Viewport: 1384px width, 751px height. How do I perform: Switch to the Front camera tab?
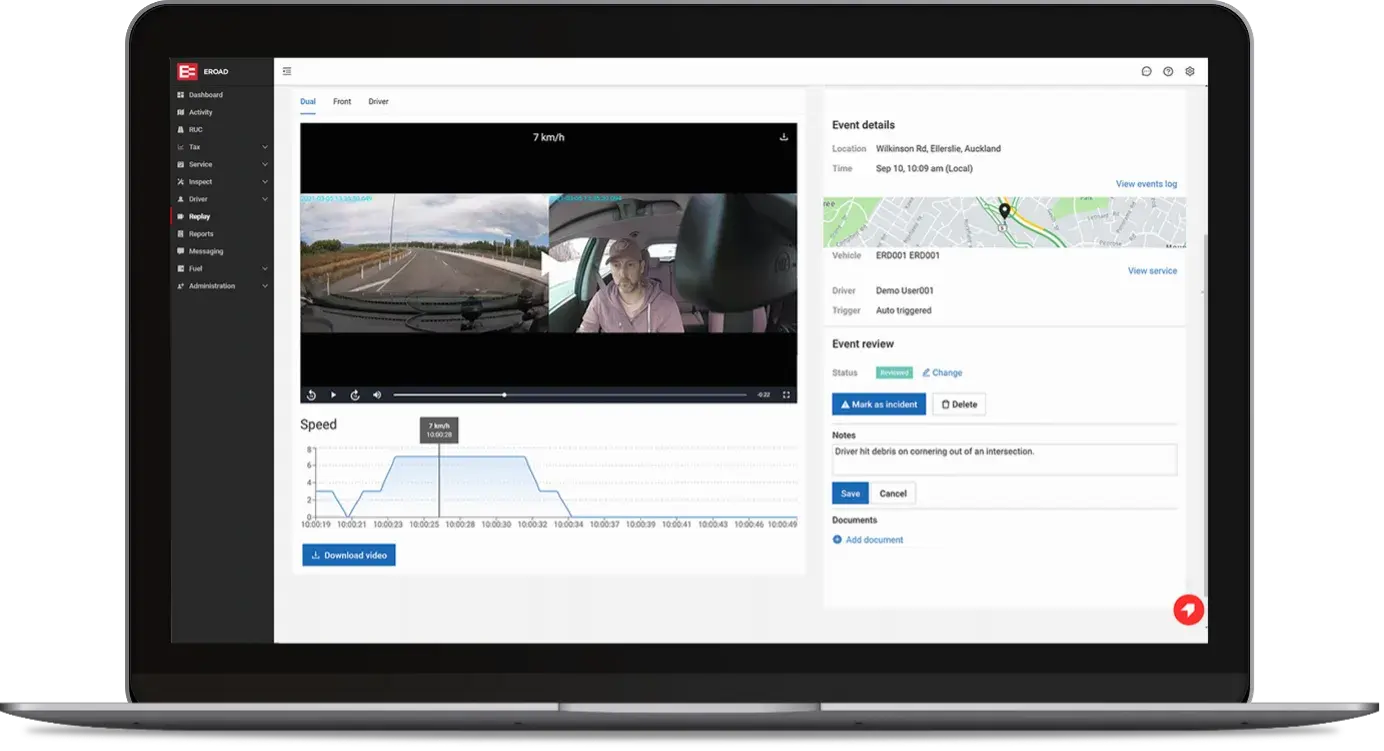pyautogui.click(x=342, y=102)
